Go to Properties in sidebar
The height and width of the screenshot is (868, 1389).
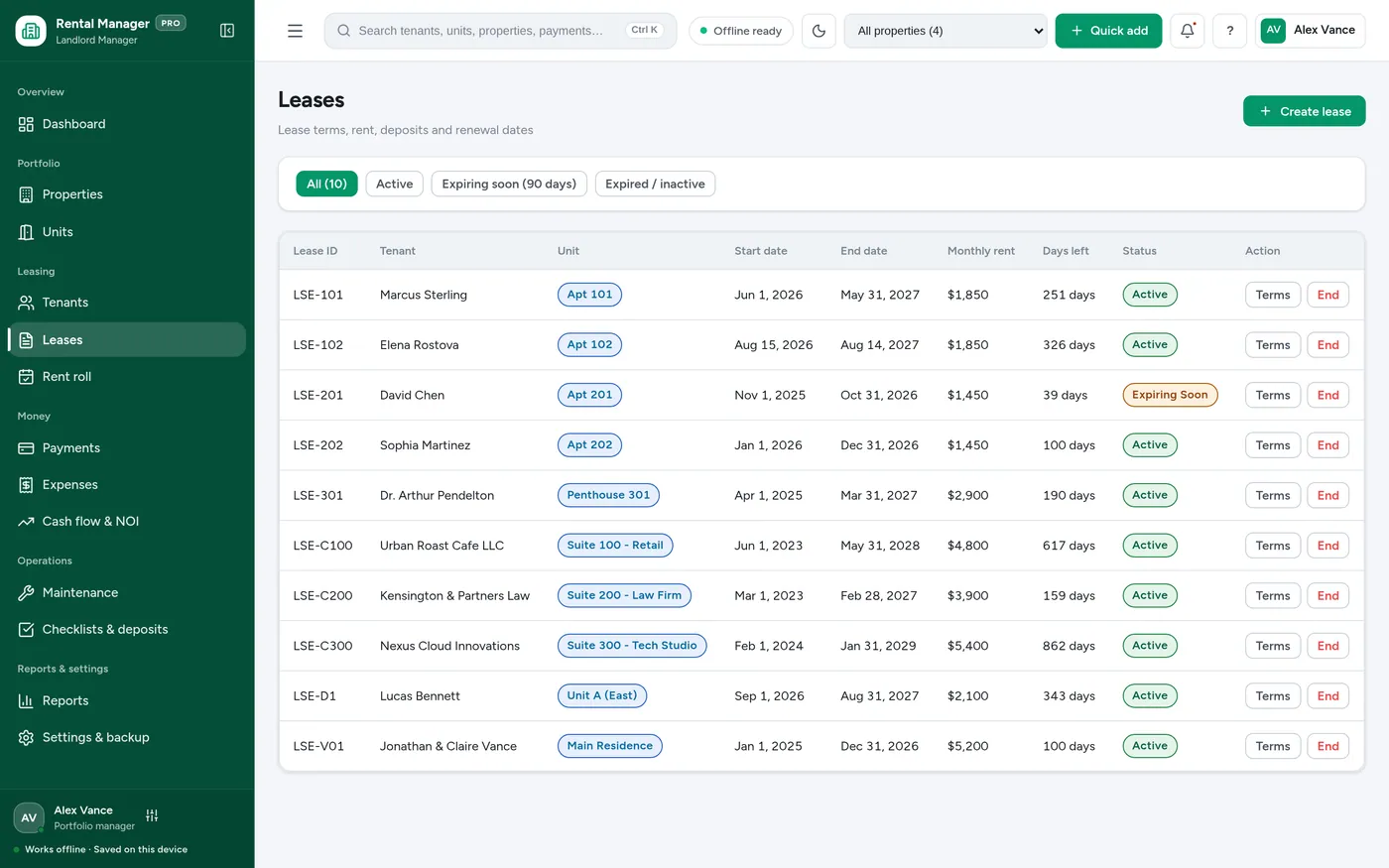127,194
